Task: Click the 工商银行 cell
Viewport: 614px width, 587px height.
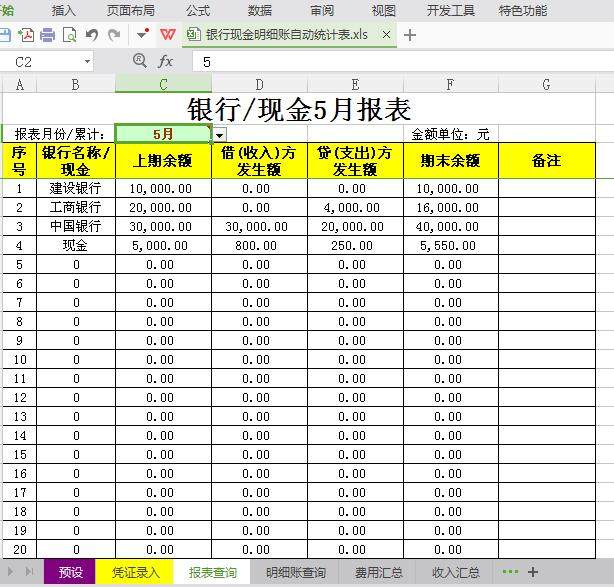Action: [76, 208]
